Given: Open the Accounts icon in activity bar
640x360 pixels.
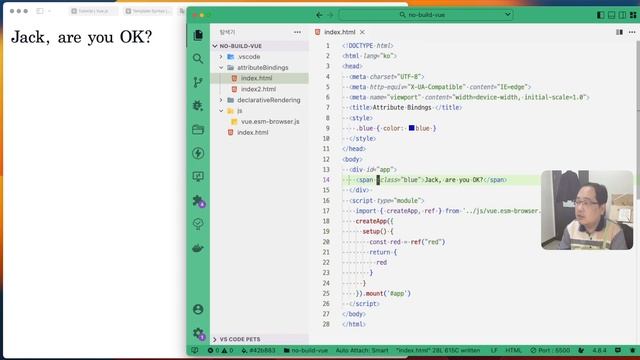Looking at the screenshot, I should tap(198, 309).
